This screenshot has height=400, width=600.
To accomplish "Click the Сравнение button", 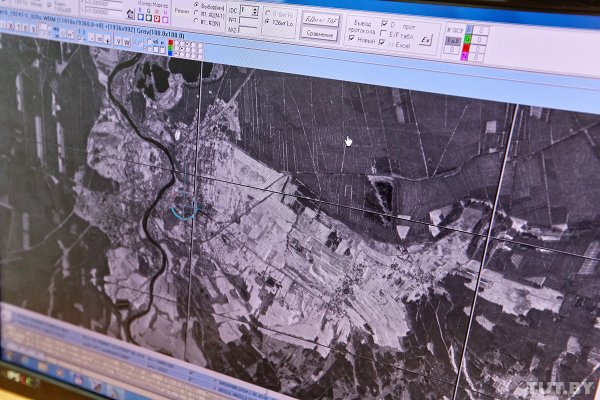I will click(x=320, y=32).
